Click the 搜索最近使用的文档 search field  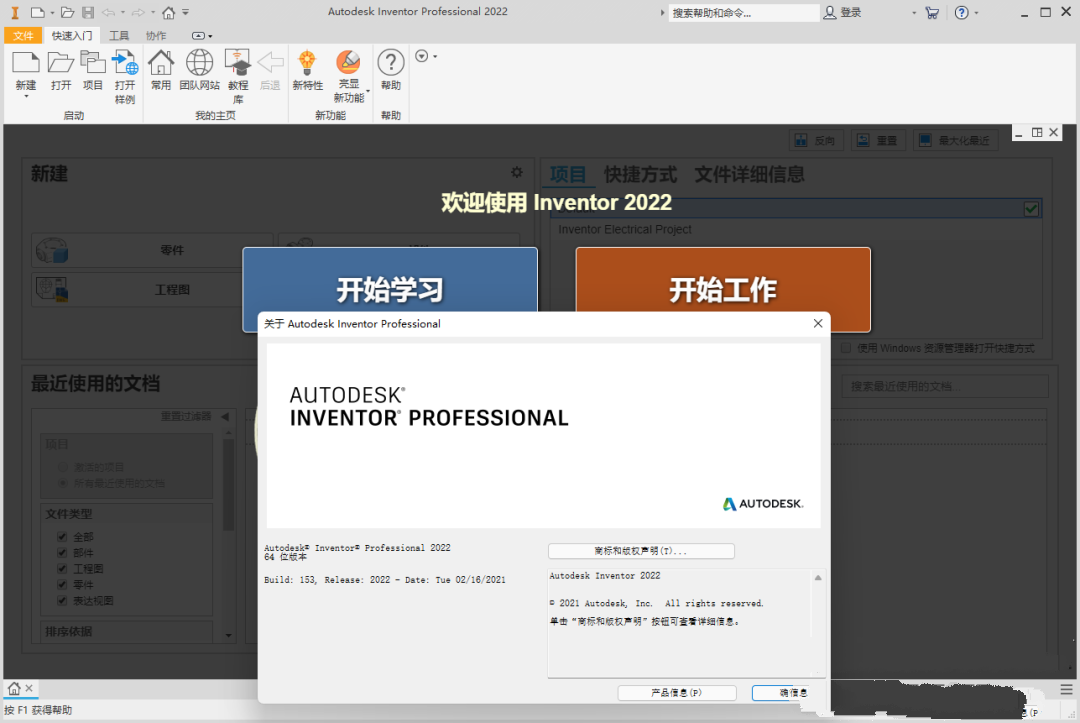pos(945,386)
